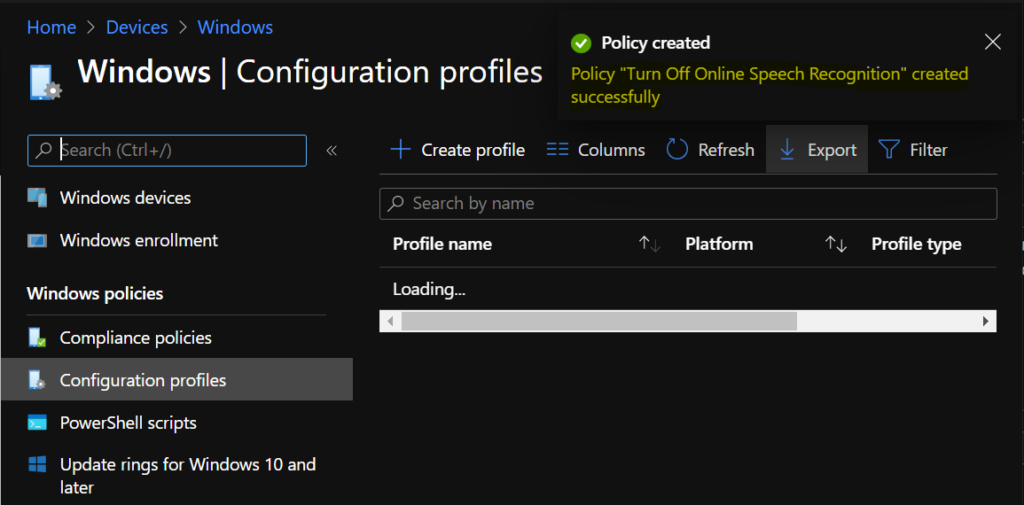
Task: Go to Devices breadcrumb
Action: pos(137,27)
